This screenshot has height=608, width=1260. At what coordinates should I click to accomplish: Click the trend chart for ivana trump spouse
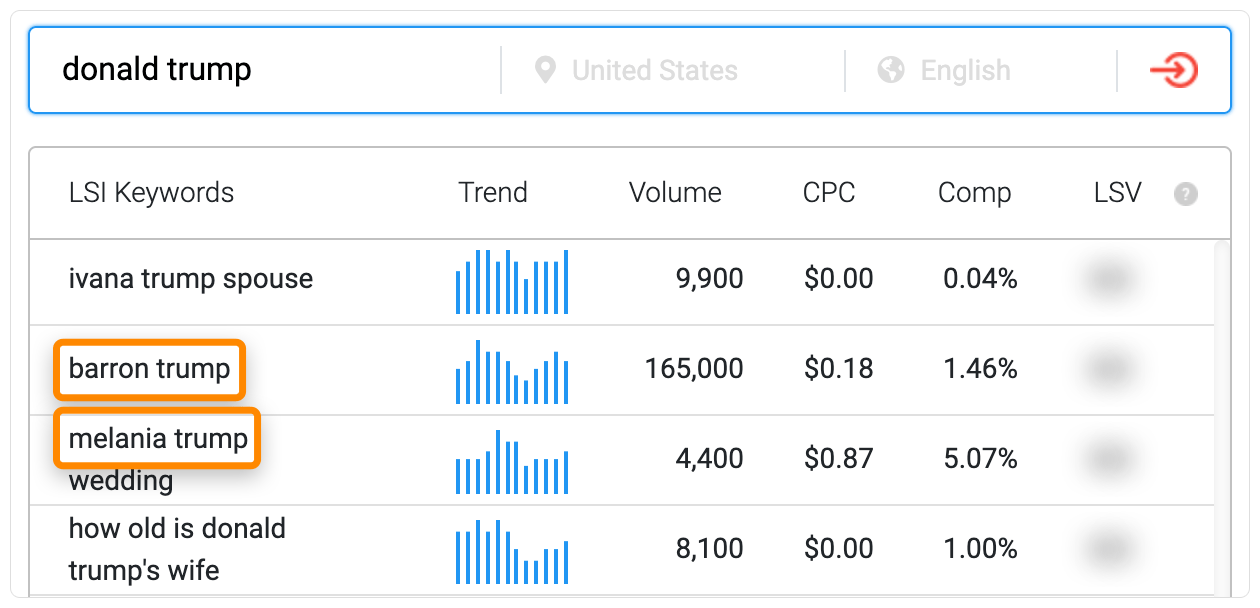(512, 281)
